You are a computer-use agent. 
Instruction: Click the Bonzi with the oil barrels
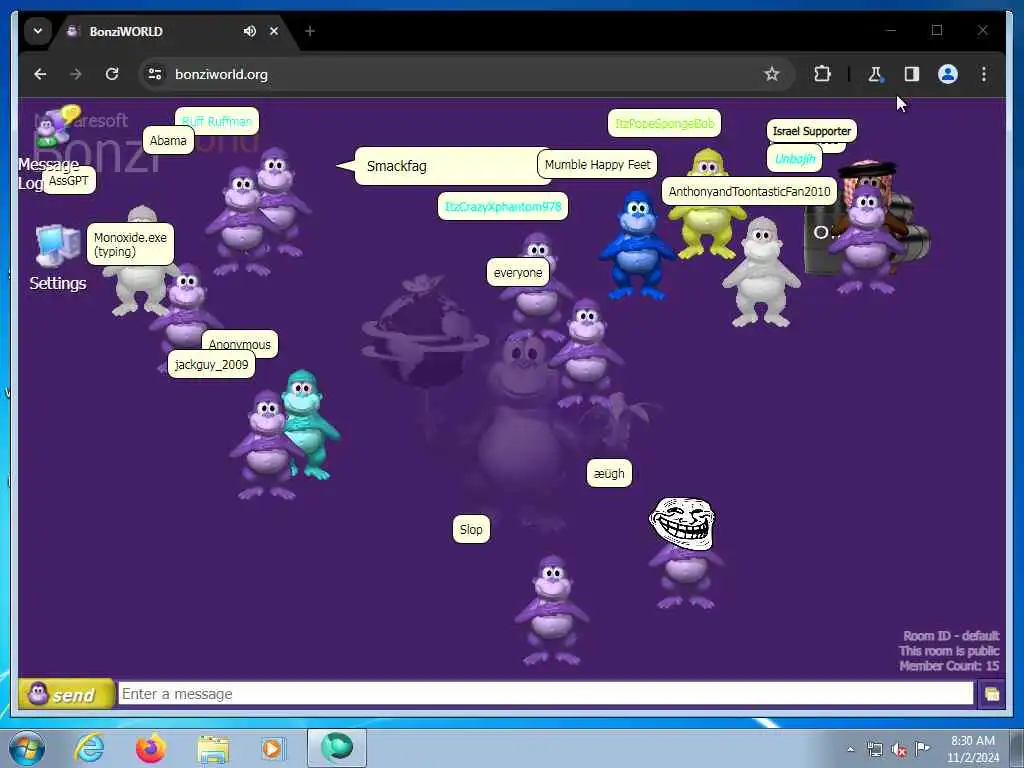(x=866, y=227)
